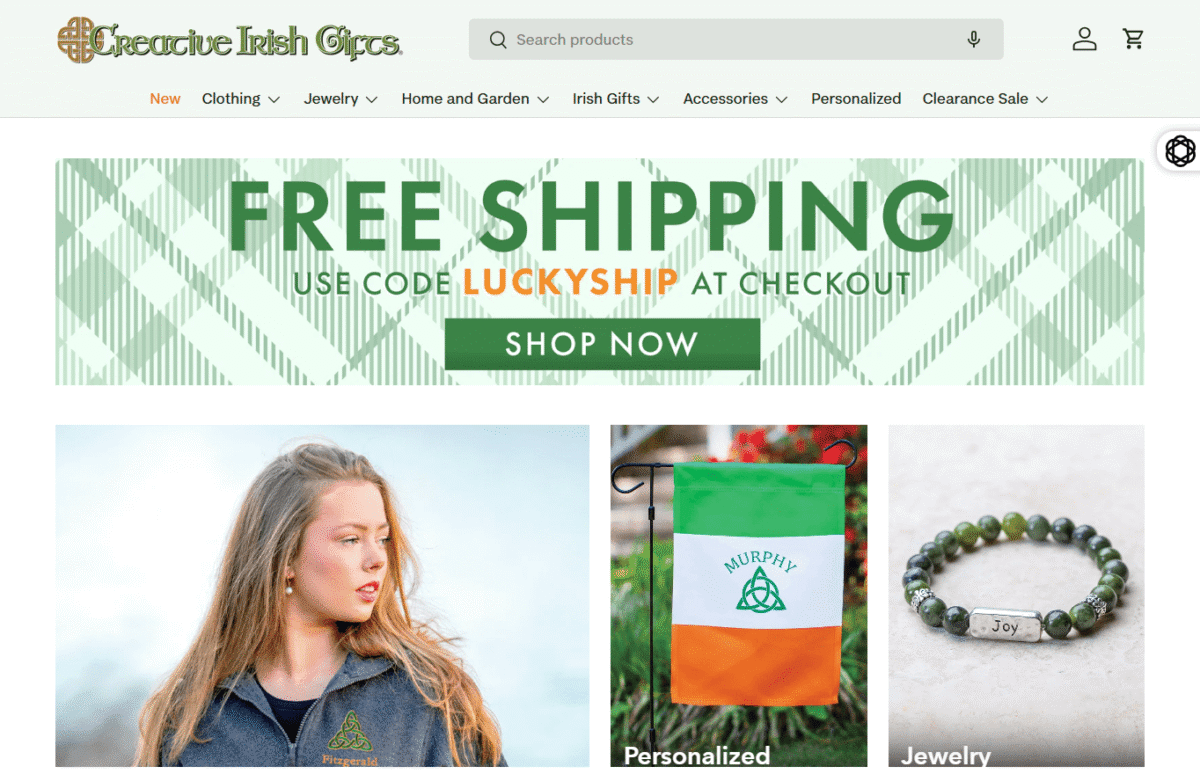Open the accessibility widget icon

coord(1180,151)
